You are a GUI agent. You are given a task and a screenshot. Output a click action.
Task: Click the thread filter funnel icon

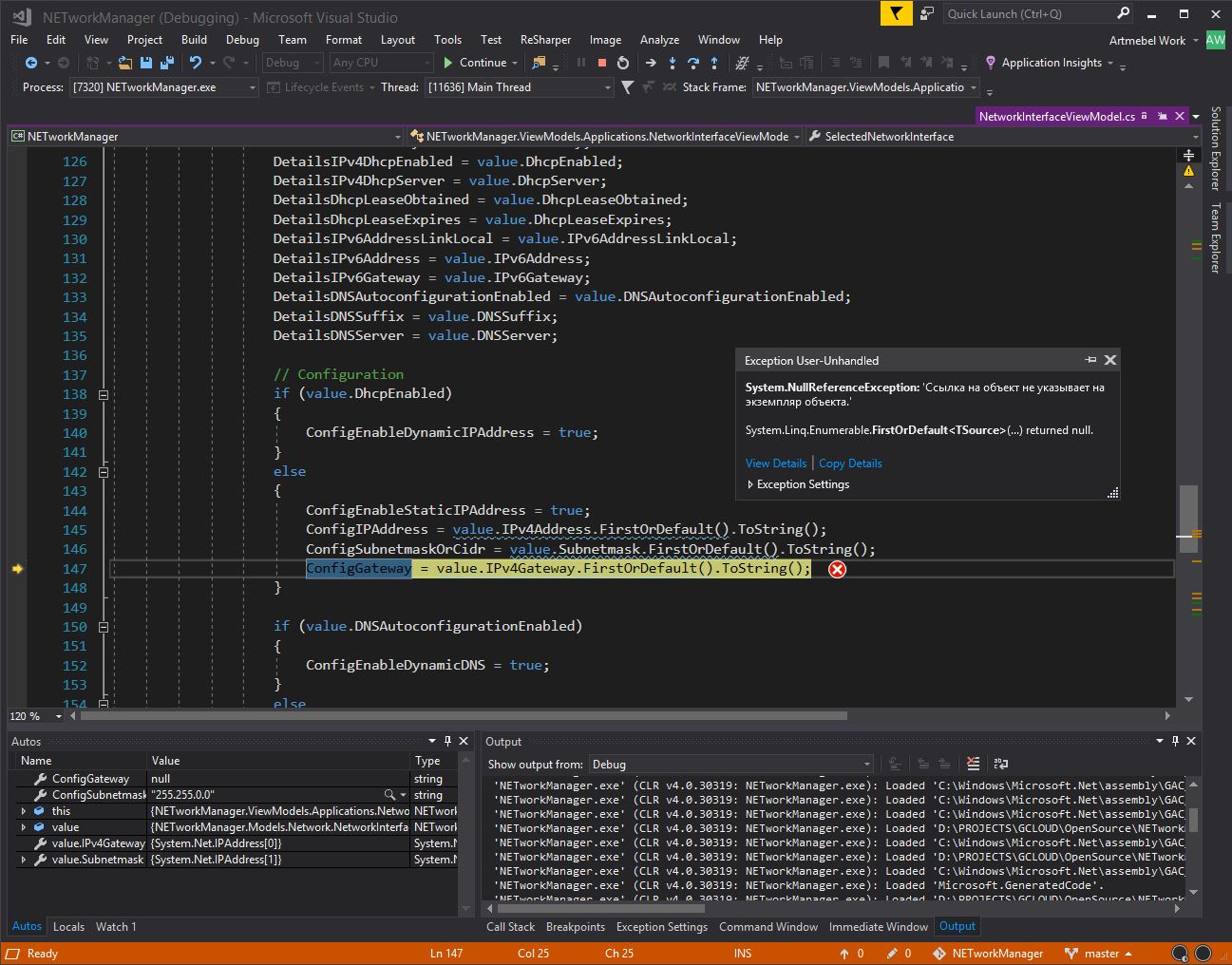(627, 87)
